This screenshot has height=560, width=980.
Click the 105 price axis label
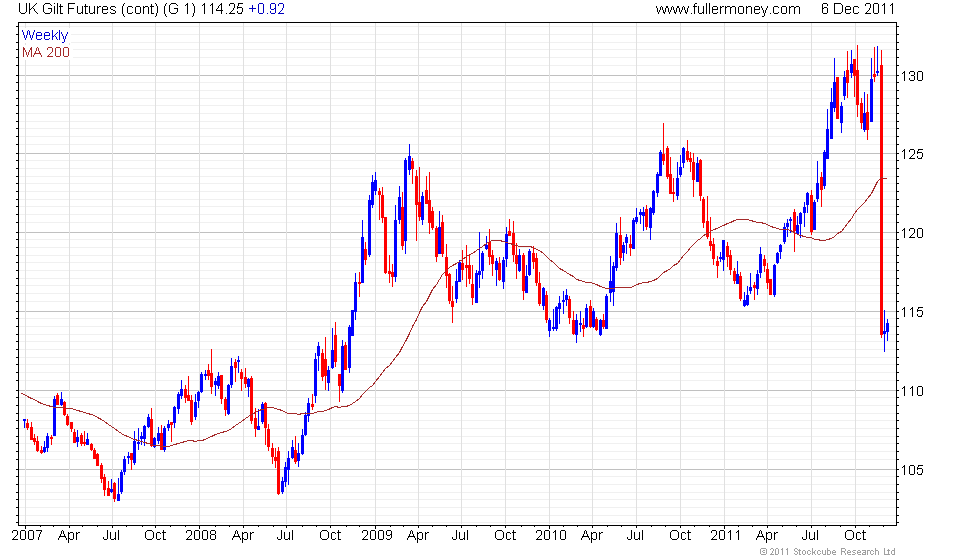tap(912, 470)
